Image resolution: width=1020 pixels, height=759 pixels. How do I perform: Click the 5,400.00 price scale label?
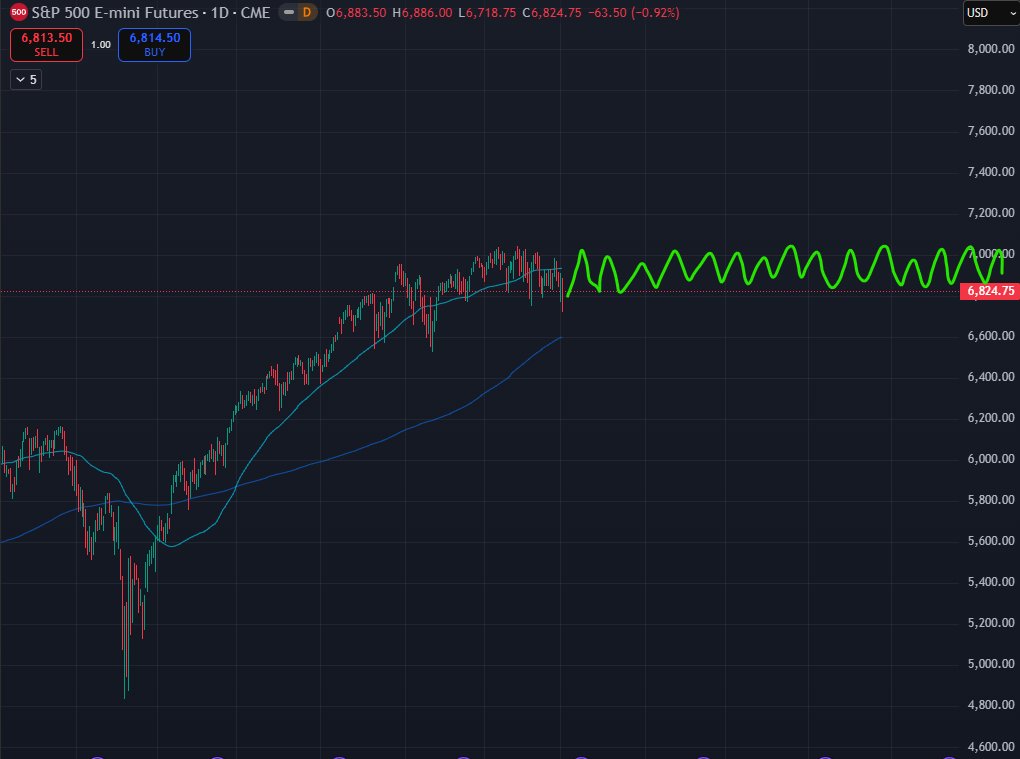991,581
